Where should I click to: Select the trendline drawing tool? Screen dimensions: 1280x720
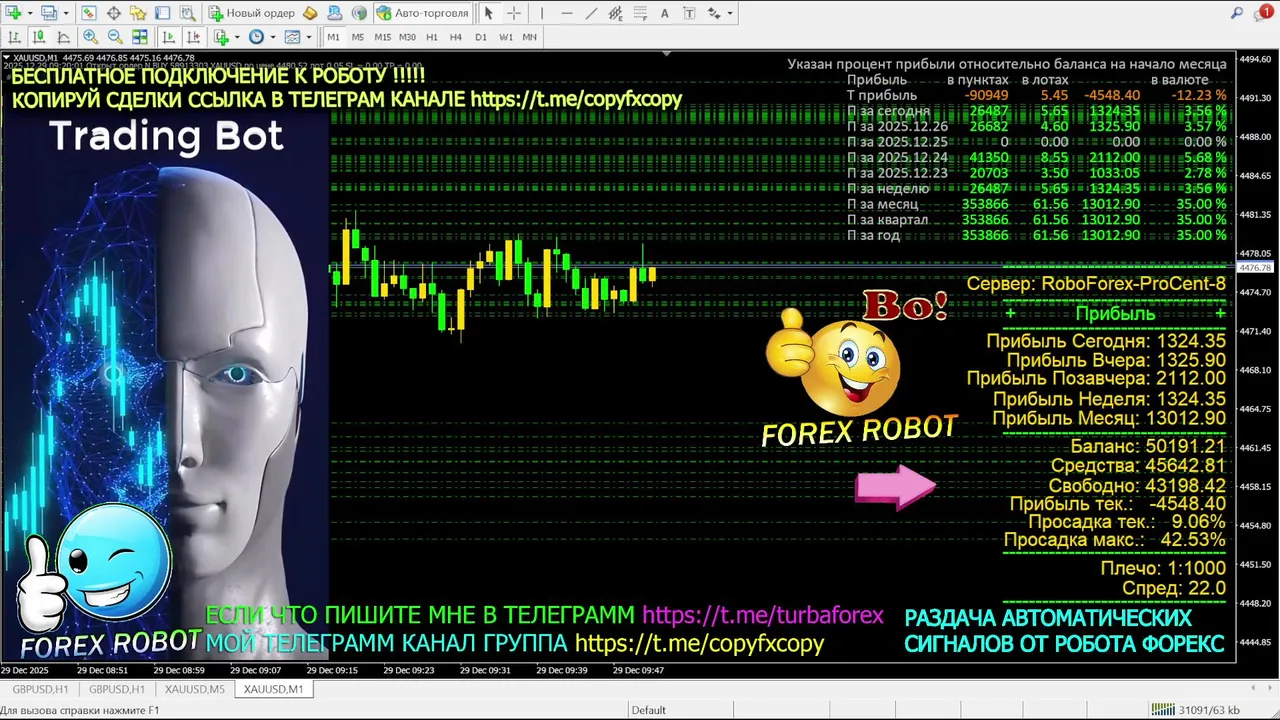591,13
